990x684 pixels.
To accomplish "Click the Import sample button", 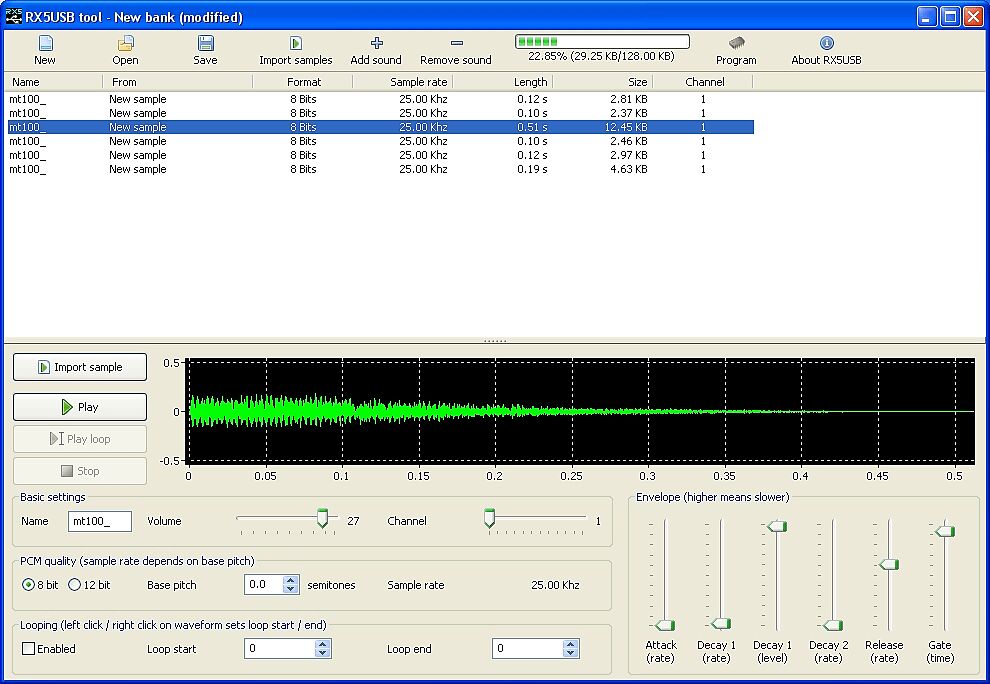I will (x=80, y=367).
